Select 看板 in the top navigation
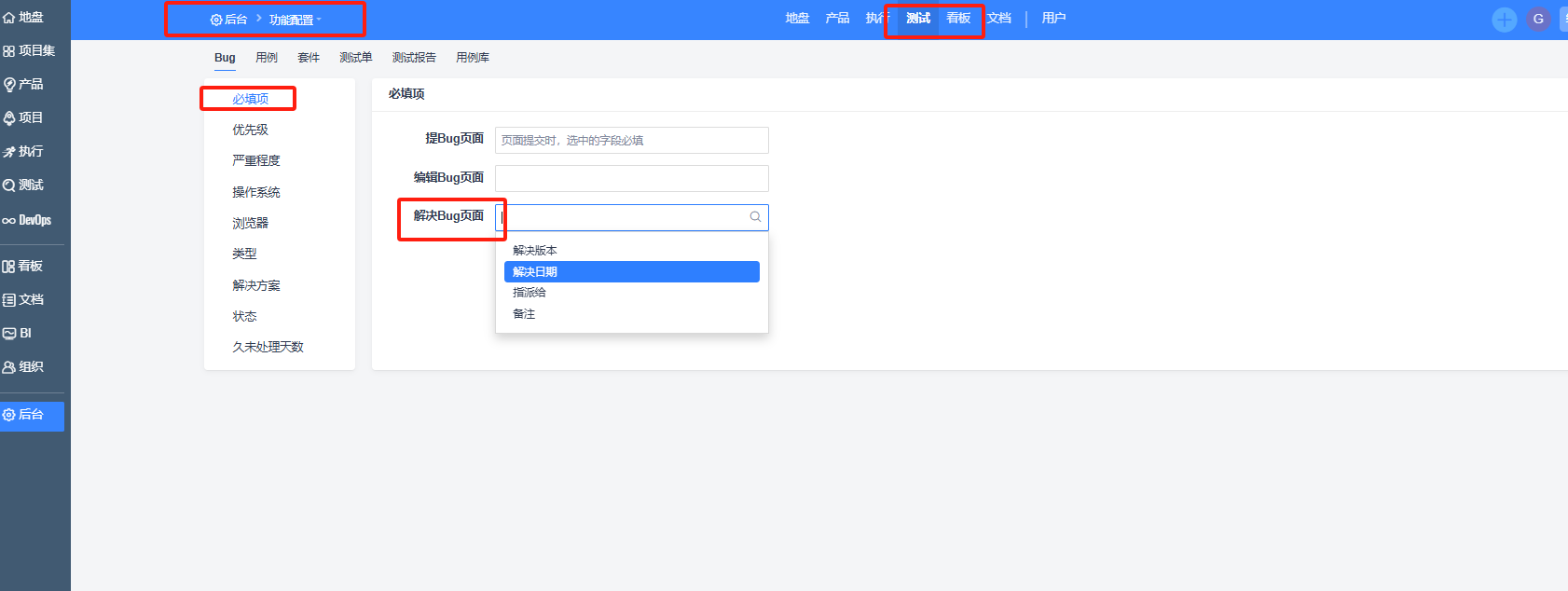Viewport: 1568px width, 591px height. pos(958,19)
